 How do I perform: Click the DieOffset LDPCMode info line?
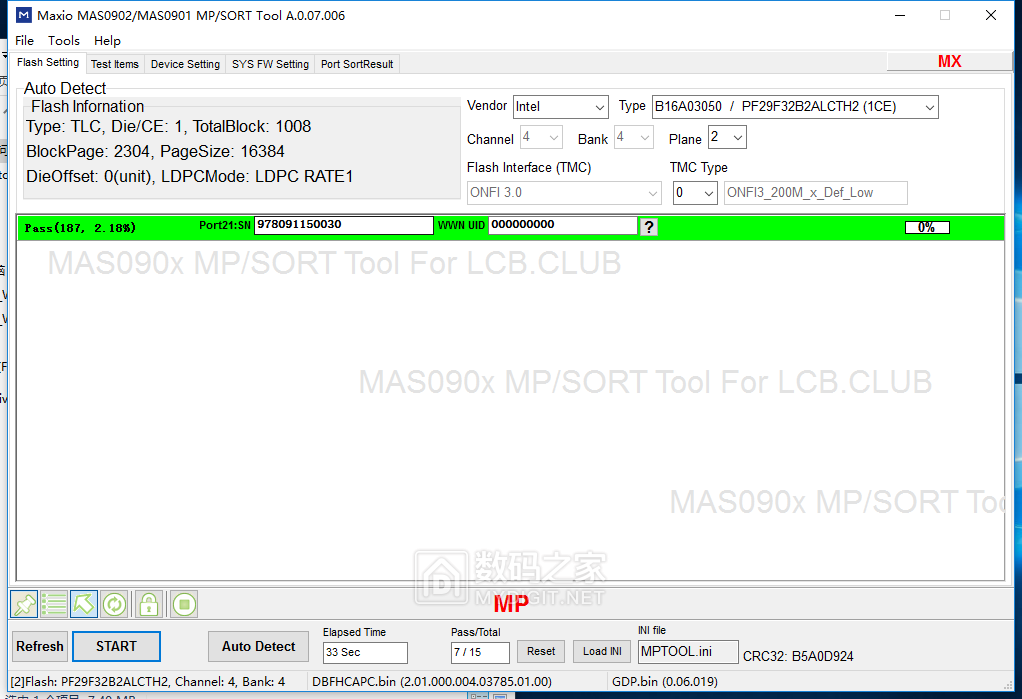pyautogui.click(x=190, y=177)
